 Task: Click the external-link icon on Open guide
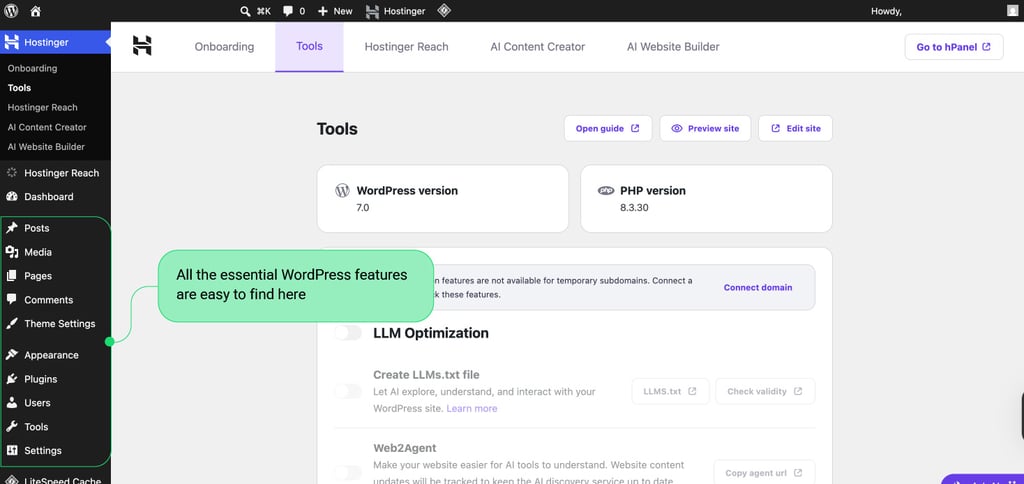coord(635,129)
